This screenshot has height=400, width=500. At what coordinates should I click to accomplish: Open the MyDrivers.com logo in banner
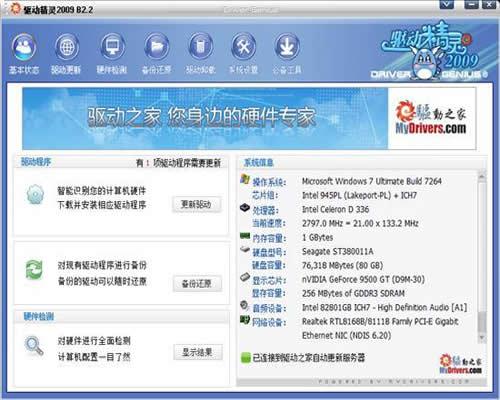tap(432, 118)
